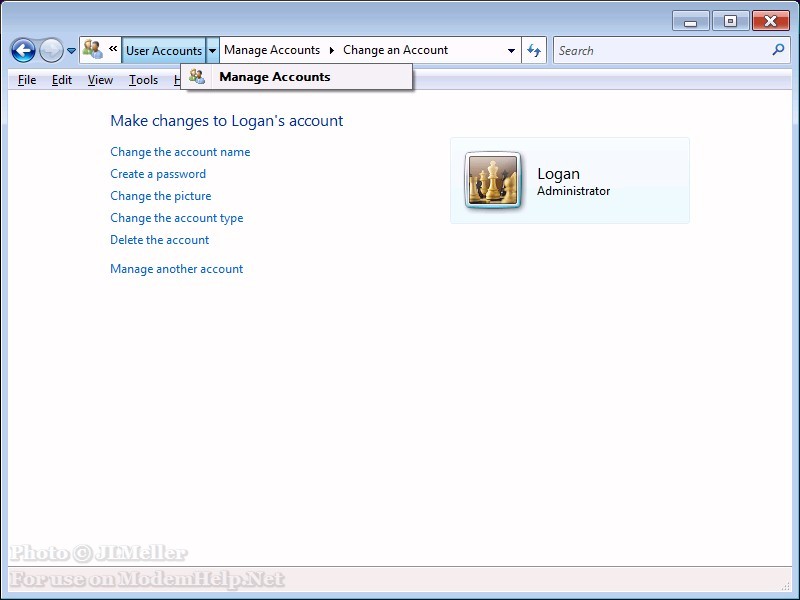Select Manage Accounts breadcrumb segment
800x600 pixels.
click(x=272, y=50)
